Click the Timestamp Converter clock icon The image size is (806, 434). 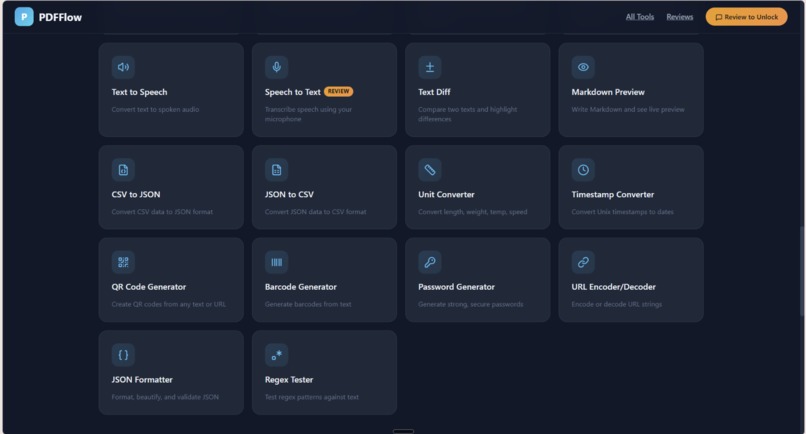coord(583,170)
